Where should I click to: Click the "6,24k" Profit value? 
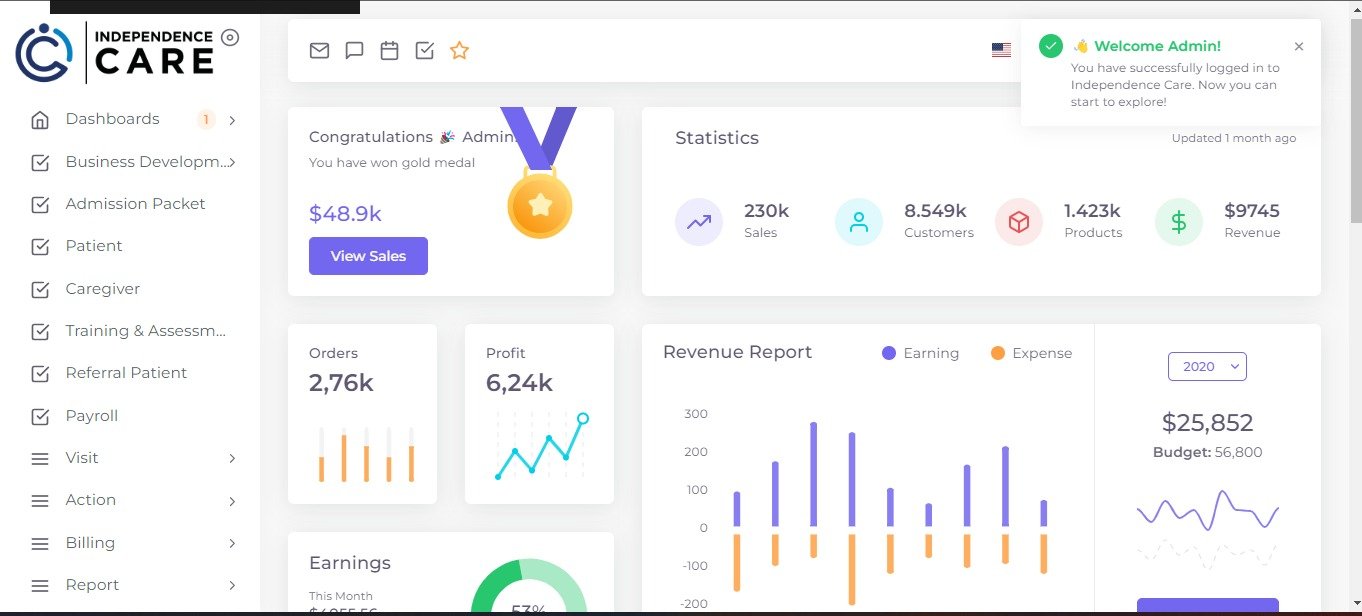point(519,383)
